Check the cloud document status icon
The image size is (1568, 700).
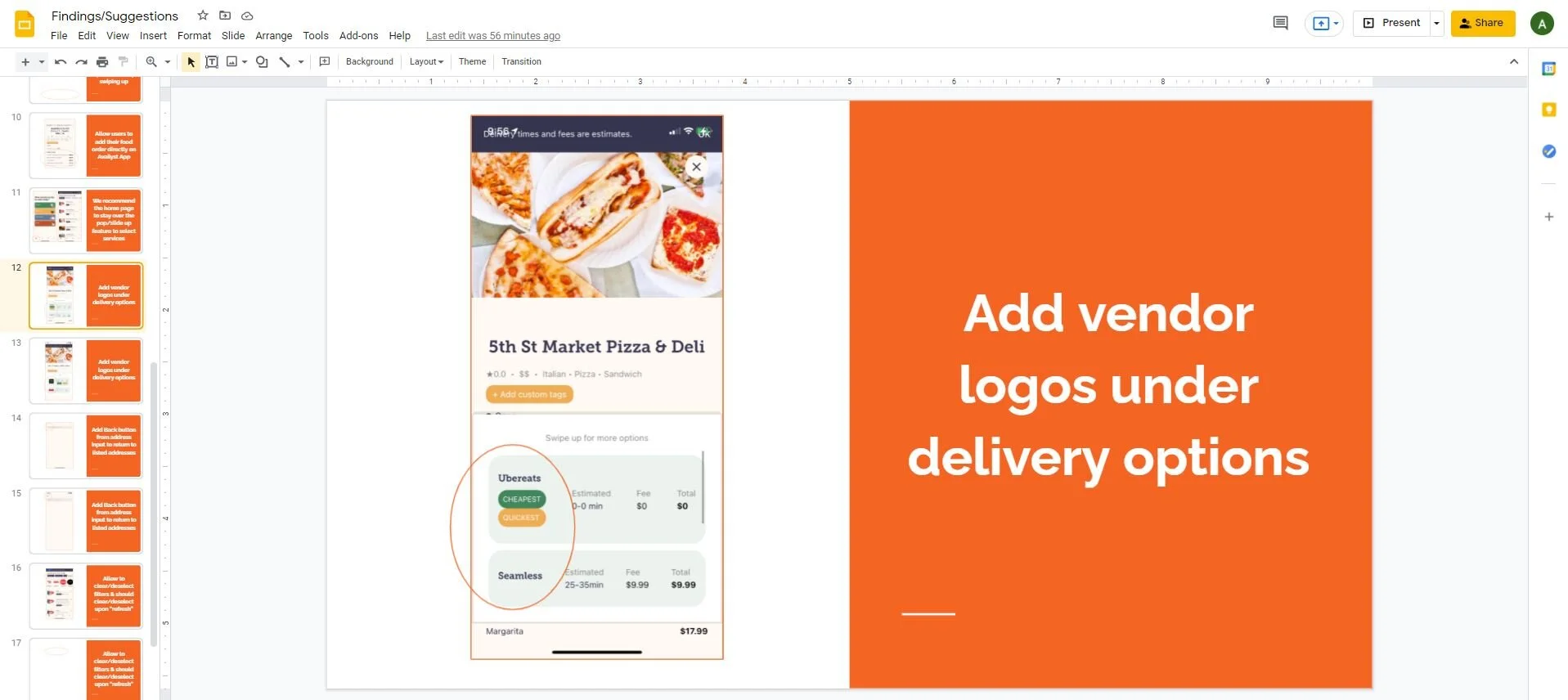point(247,16)
